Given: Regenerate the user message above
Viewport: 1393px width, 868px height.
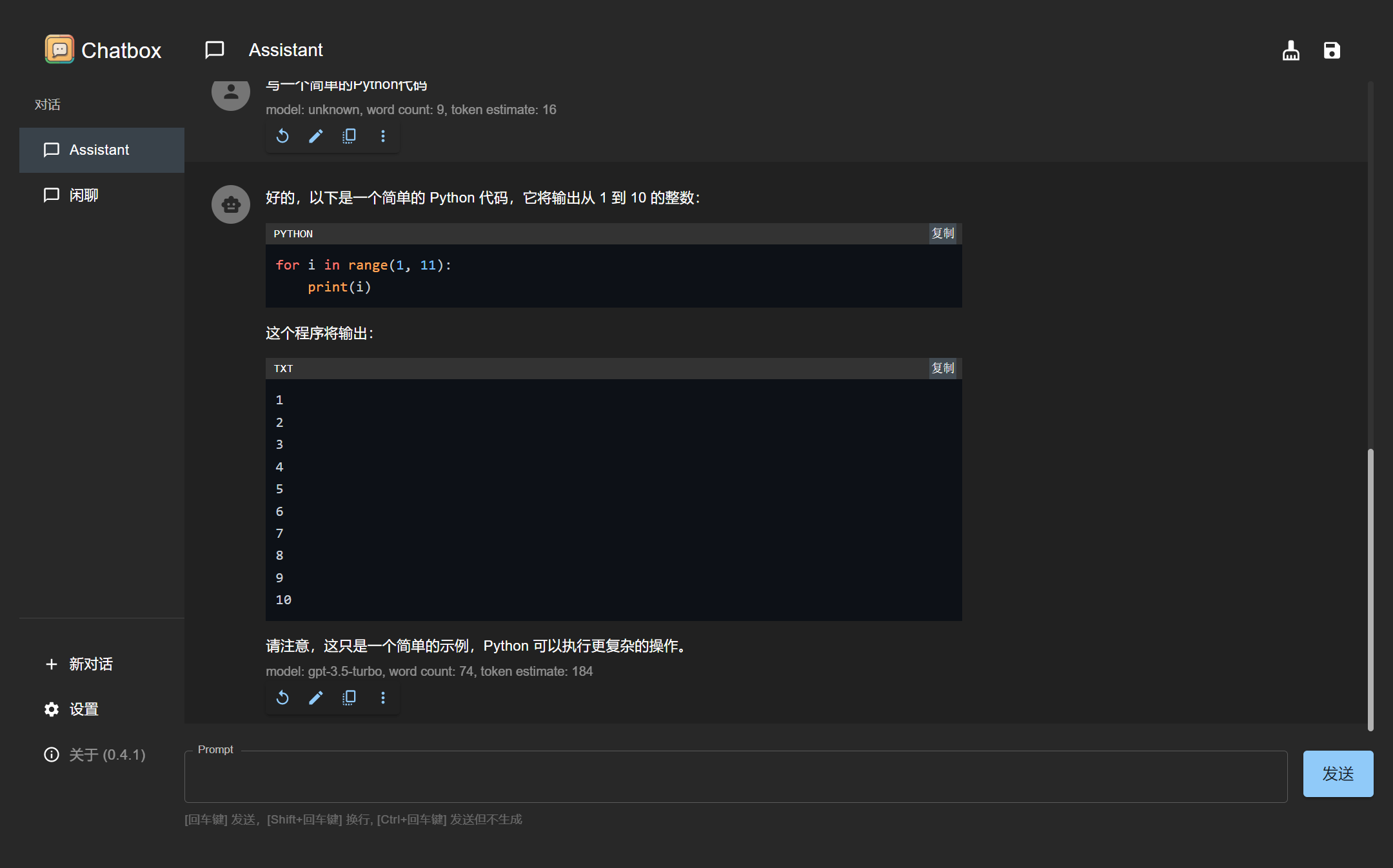Looking at the screenshot, I should (282, 136).
